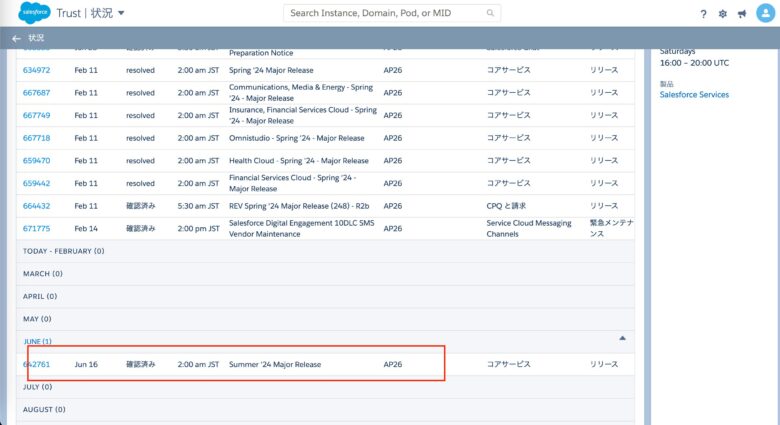780x425 pixels.
Task: Select the Summer '24 Major Release text
Action: 275,364
